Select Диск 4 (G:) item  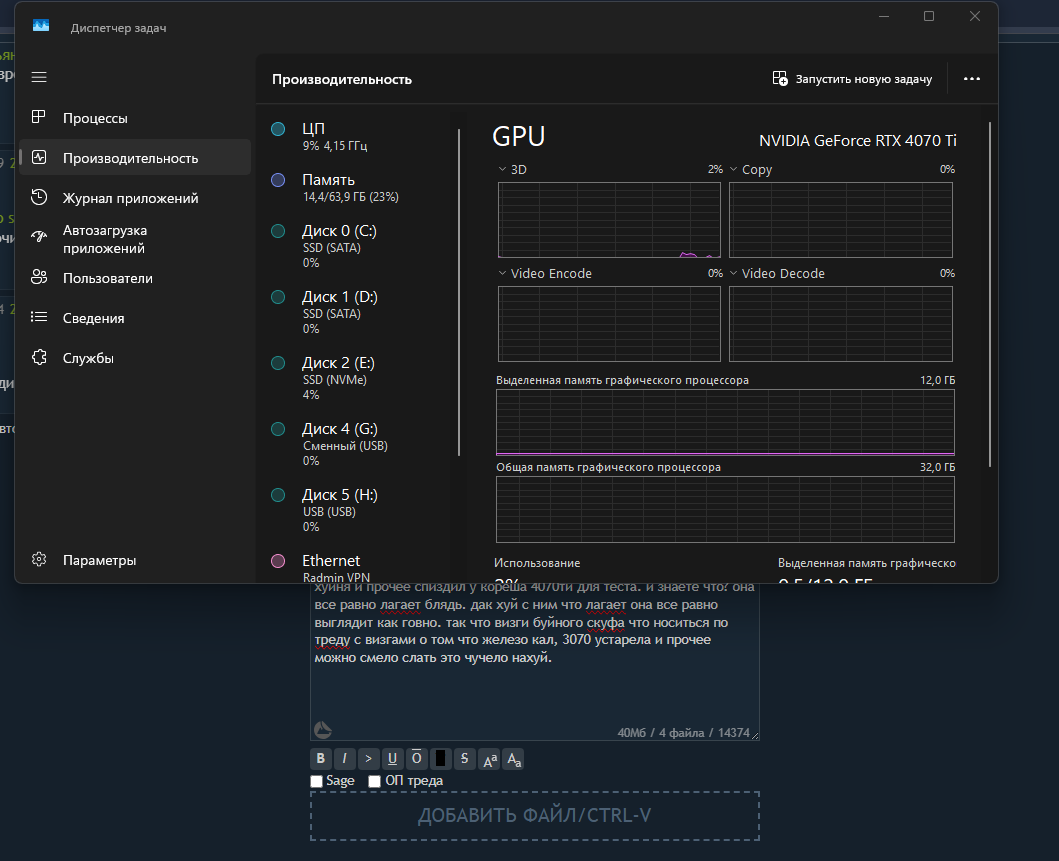359,444
